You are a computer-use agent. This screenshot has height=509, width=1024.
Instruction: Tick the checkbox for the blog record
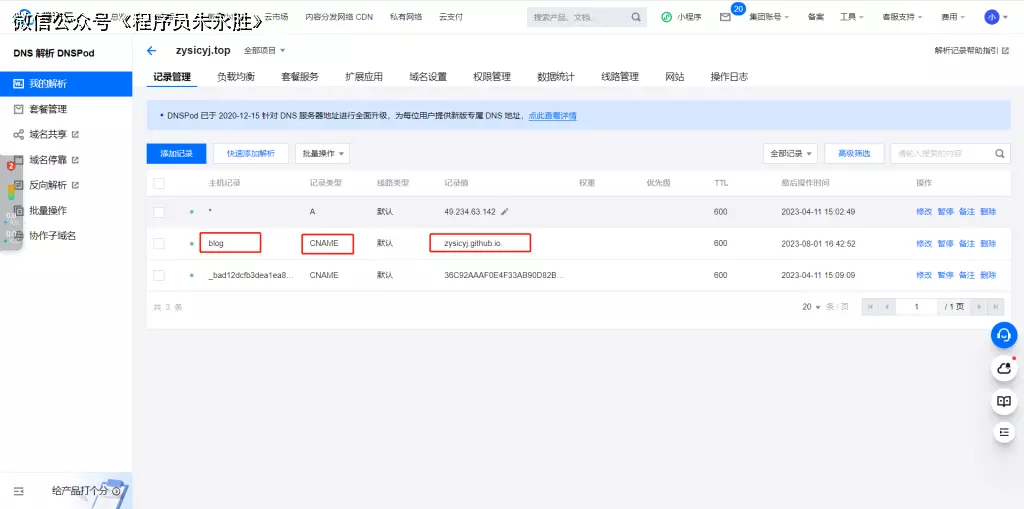coord(158,244)
